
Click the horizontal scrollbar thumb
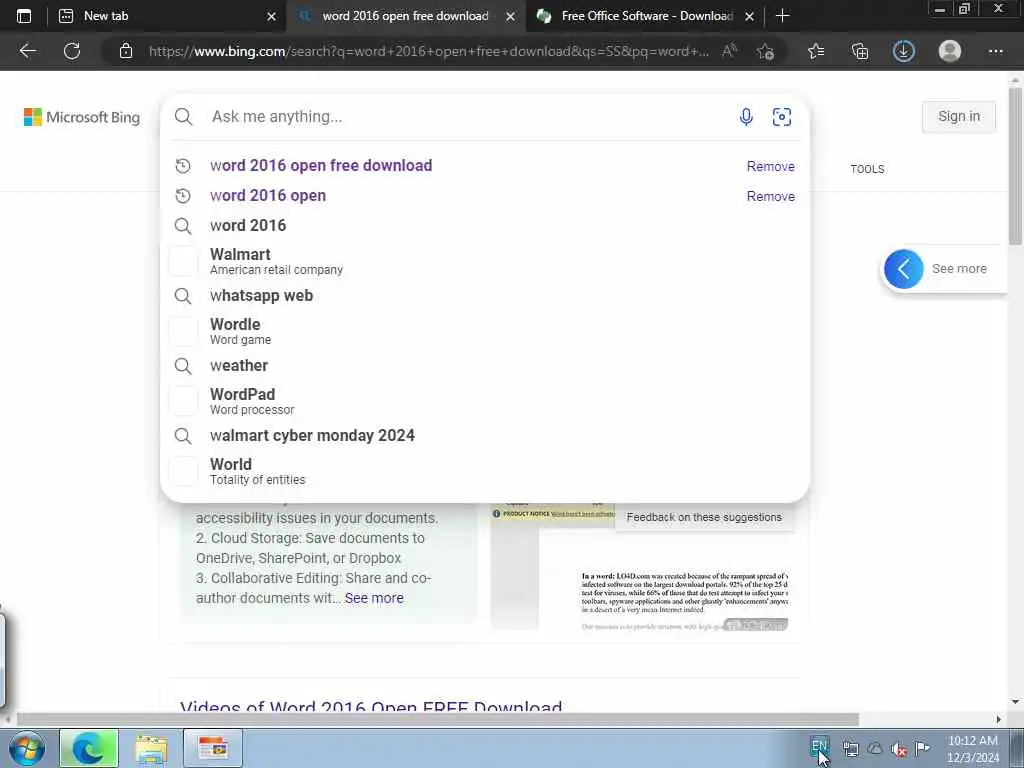(x=438, y=720)
